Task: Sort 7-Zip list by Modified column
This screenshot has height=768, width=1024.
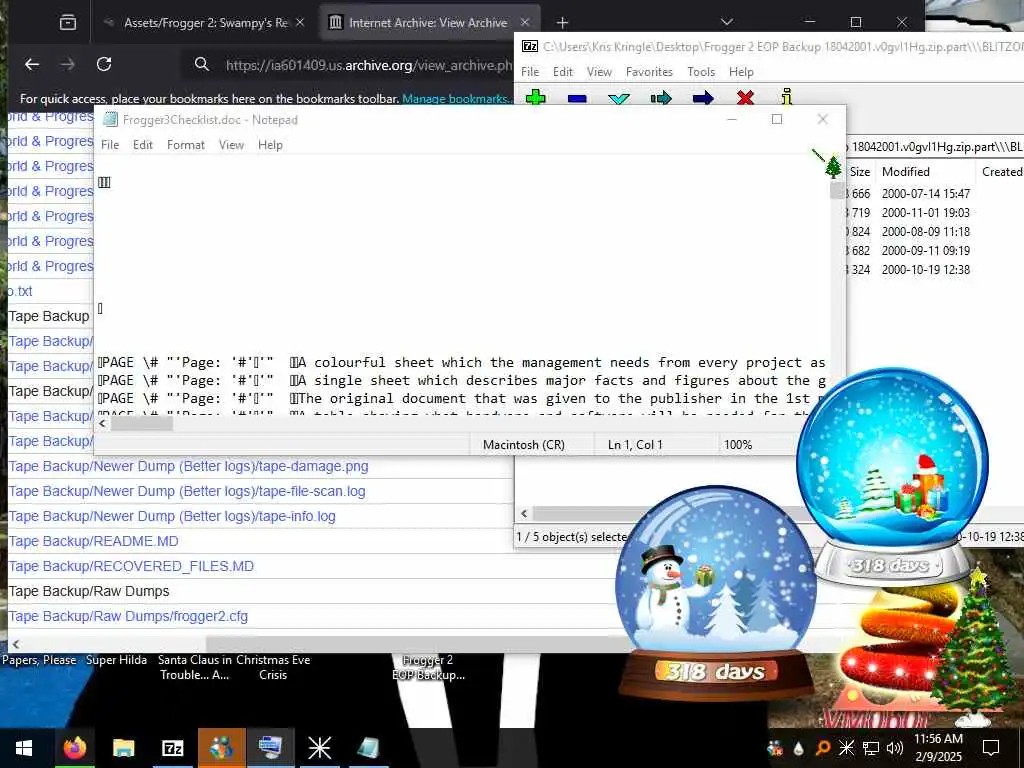Action: pos(906,172)
